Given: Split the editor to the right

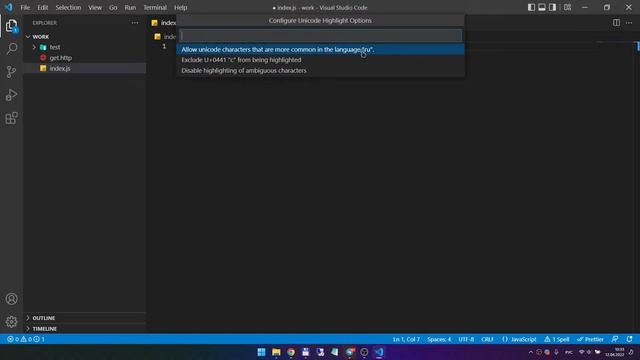Looking at the screenshot, I should (x=616, y=23).
